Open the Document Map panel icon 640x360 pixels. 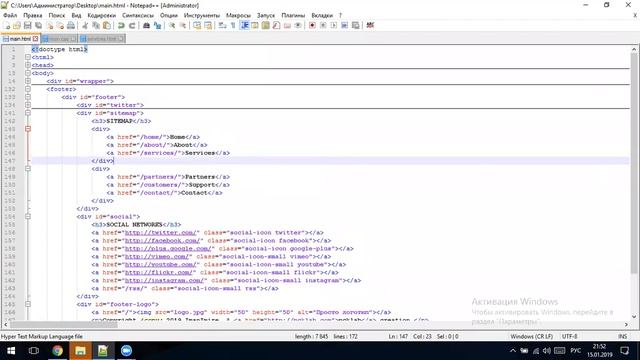coord(266,25)
